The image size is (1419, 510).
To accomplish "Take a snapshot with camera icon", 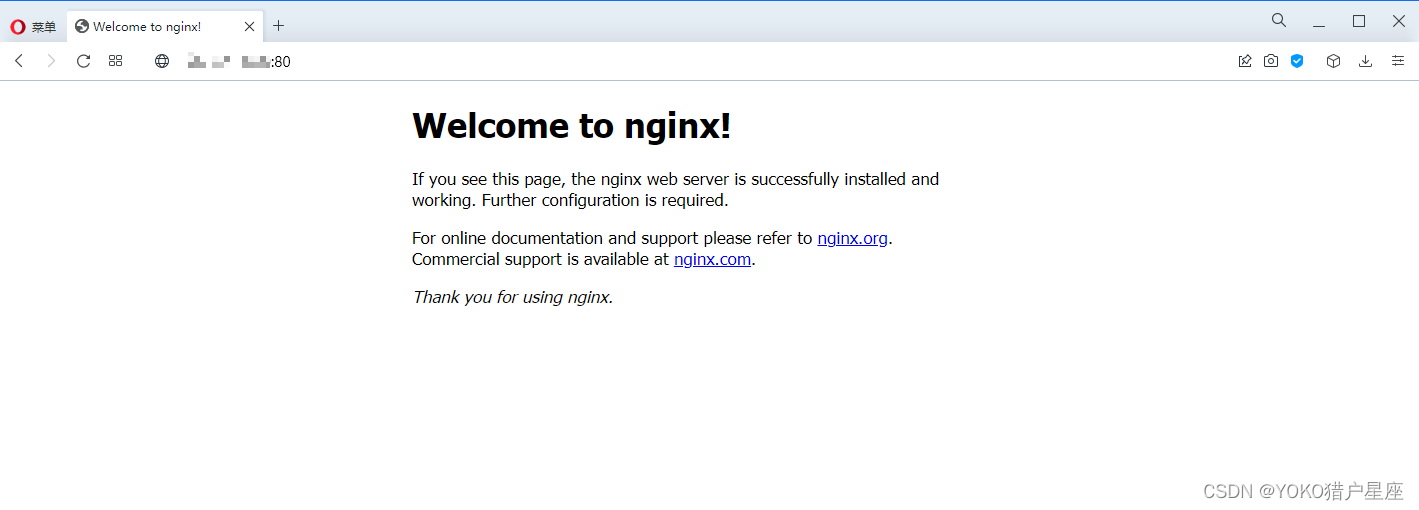I will pyautogui.click(x=1271, y=61).
